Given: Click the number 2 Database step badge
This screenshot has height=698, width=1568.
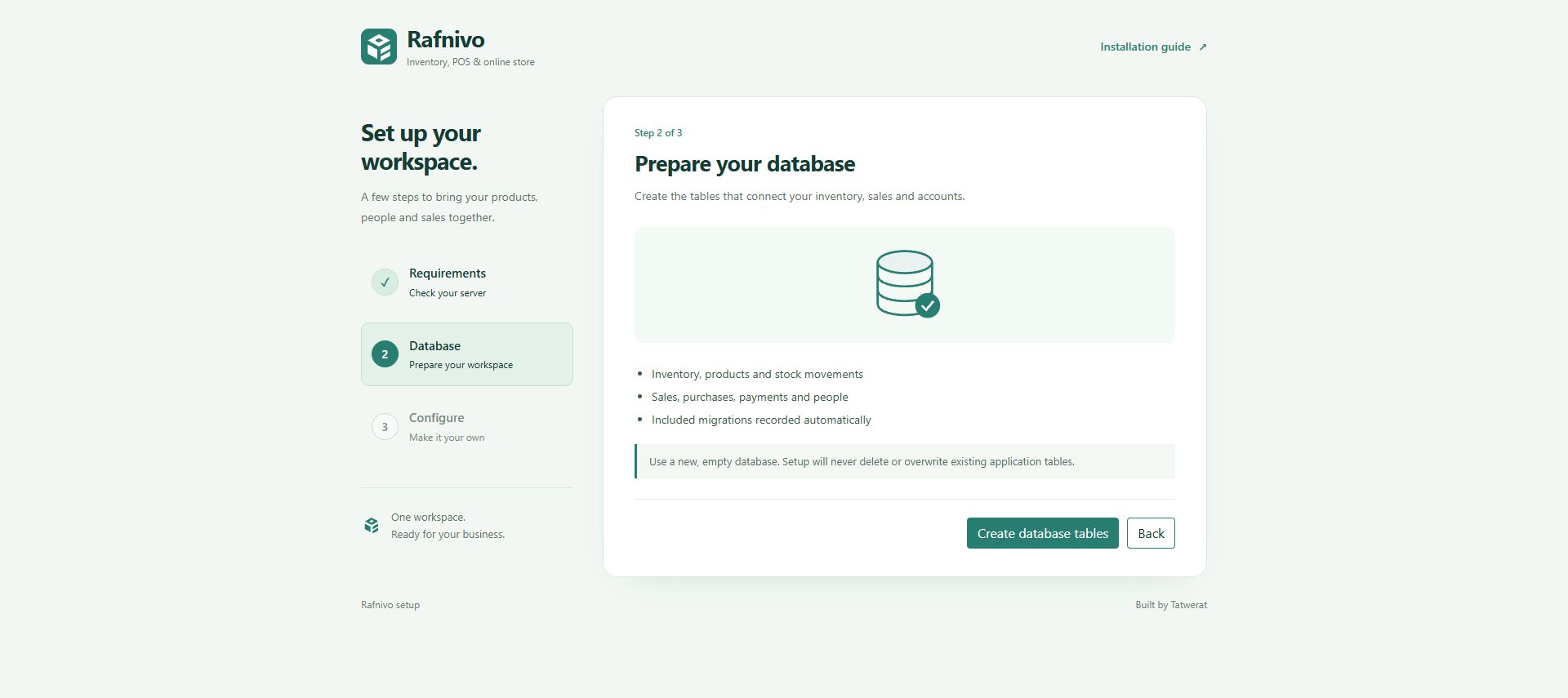Looking at the screenshot, I should pos(385,354).
